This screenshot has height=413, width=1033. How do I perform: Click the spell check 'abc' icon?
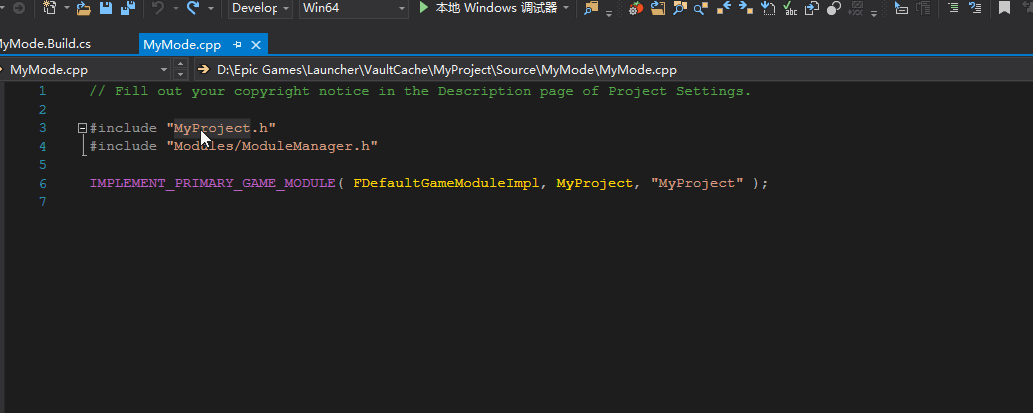[790, 8]
